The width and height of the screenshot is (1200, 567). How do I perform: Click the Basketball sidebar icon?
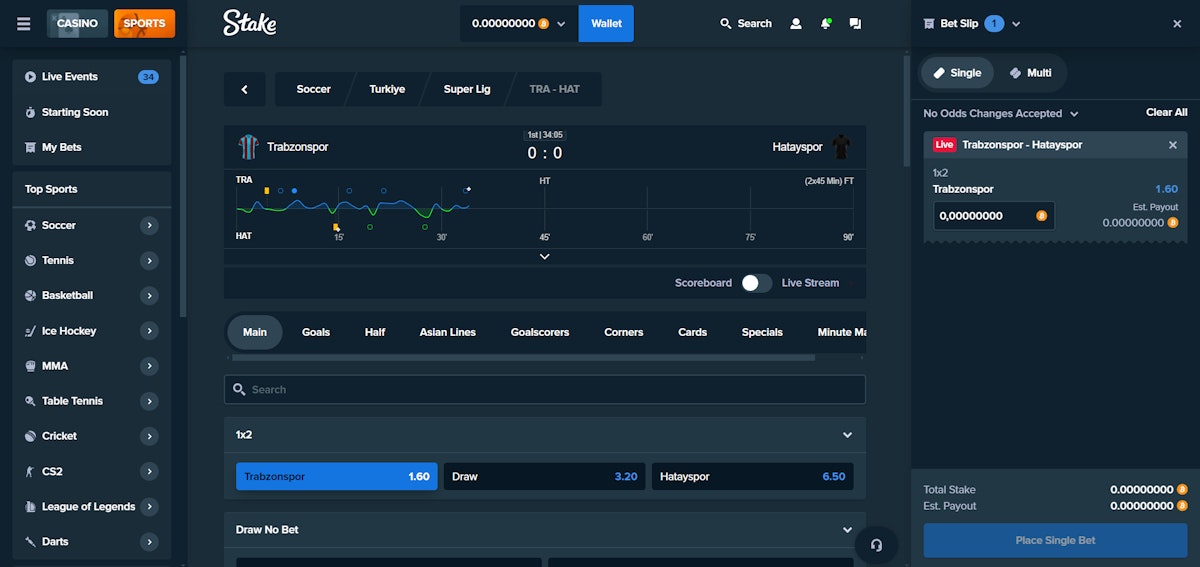31,296
